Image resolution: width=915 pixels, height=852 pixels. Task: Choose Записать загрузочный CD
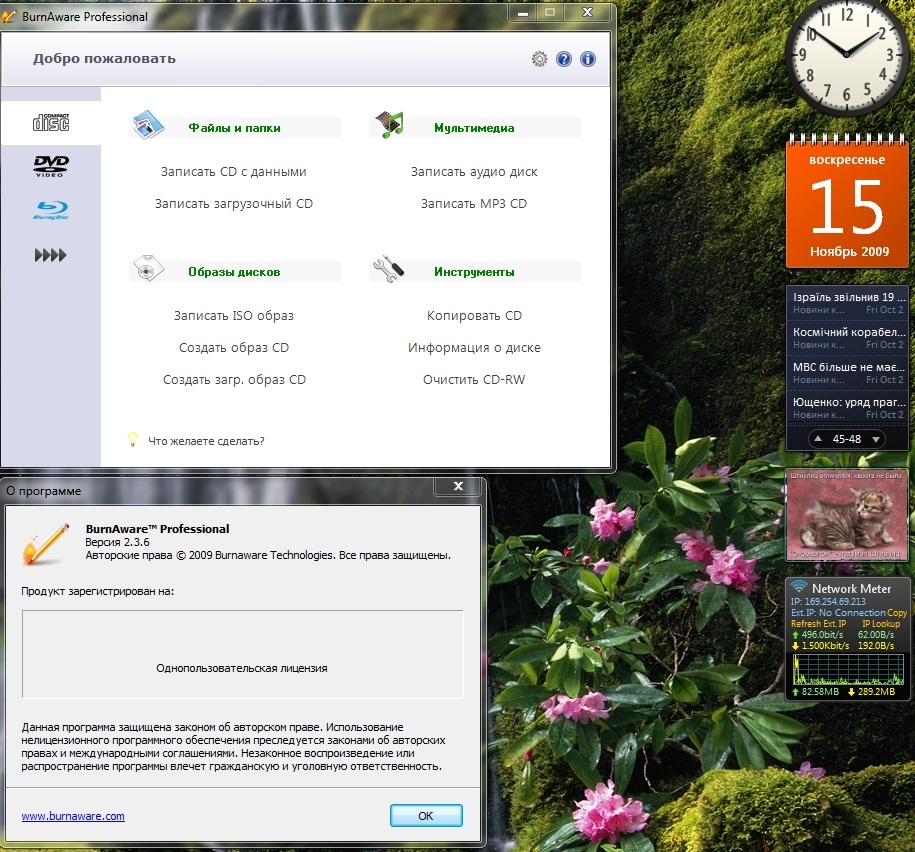234,204
